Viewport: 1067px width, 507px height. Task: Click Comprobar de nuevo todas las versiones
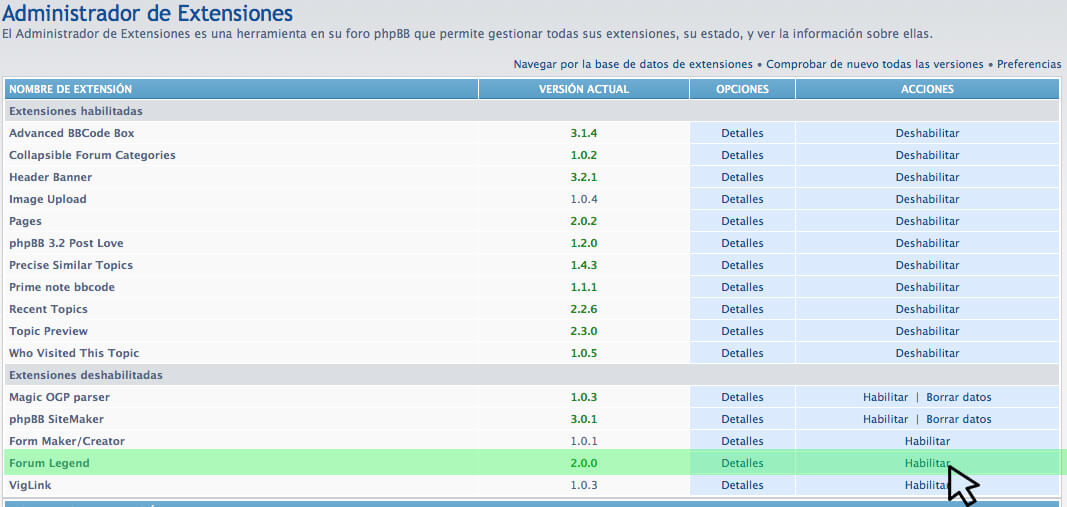(x=875, y=64)
